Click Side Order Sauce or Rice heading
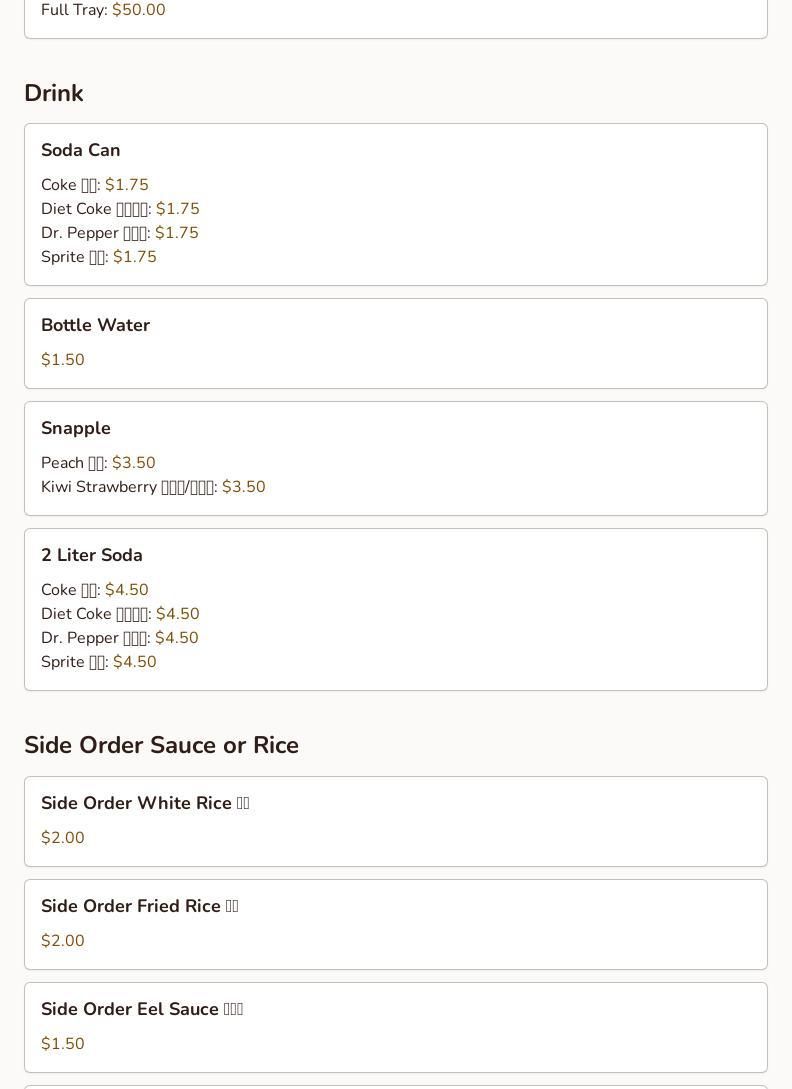The height and width of the screenshot is (1089, 792). [x=161, y=745]
